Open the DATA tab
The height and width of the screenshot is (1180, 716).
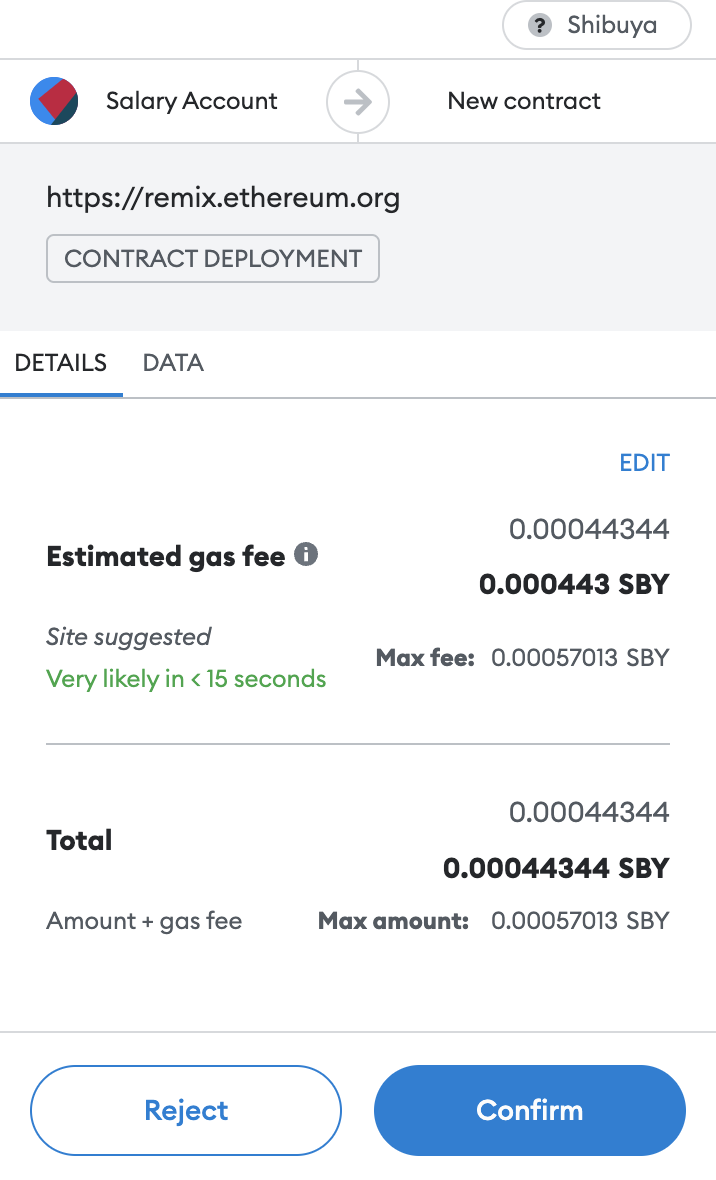(x=173, y=363)
